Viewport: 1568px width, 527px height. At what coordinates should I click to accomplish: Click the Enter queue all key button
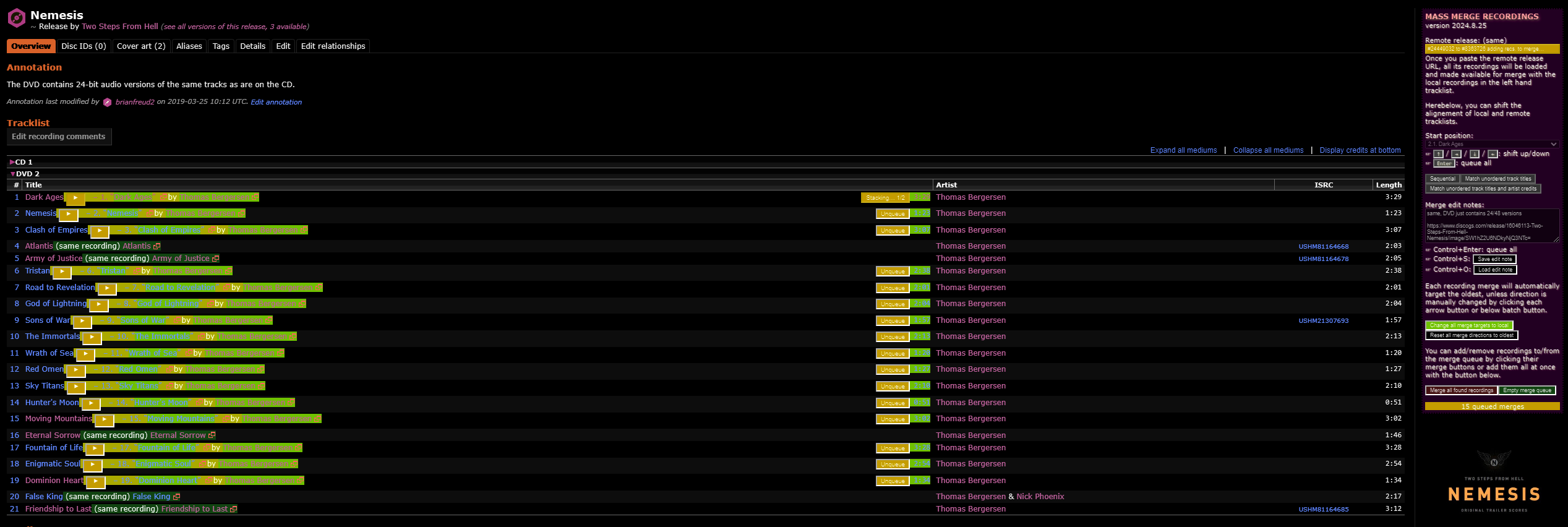pyautogui.click(x=1444, y=163)
